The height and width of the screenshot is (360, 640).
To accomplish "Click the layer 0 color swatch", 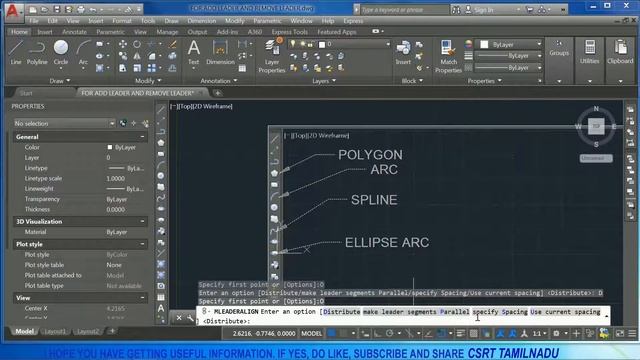I will coord(322,44).
